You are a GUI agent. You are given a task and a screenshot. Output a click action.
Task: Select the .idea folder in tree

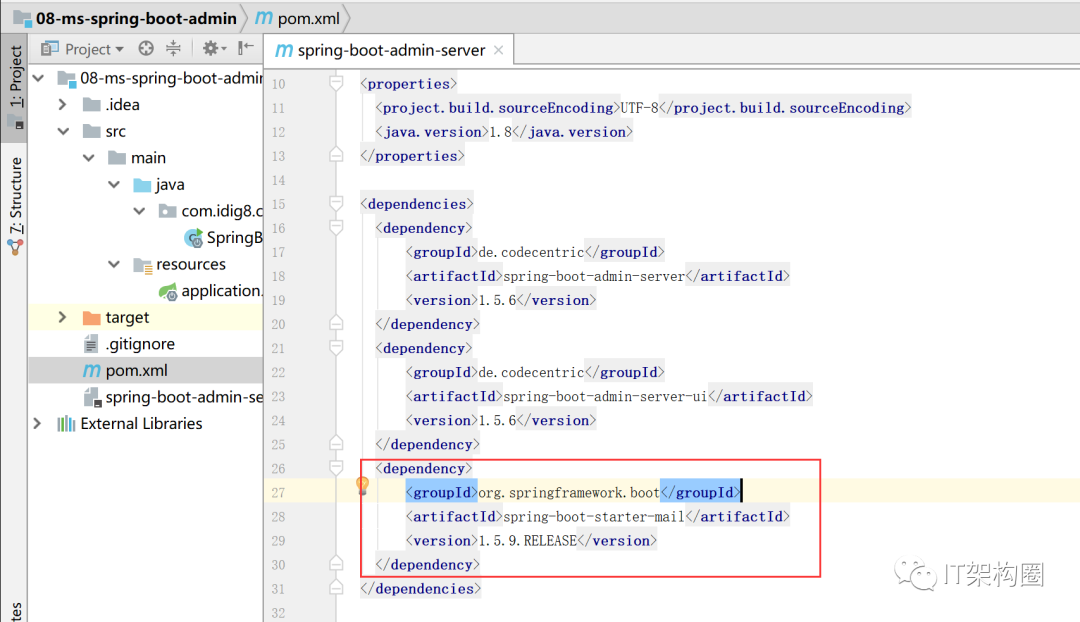pos(123,105)
